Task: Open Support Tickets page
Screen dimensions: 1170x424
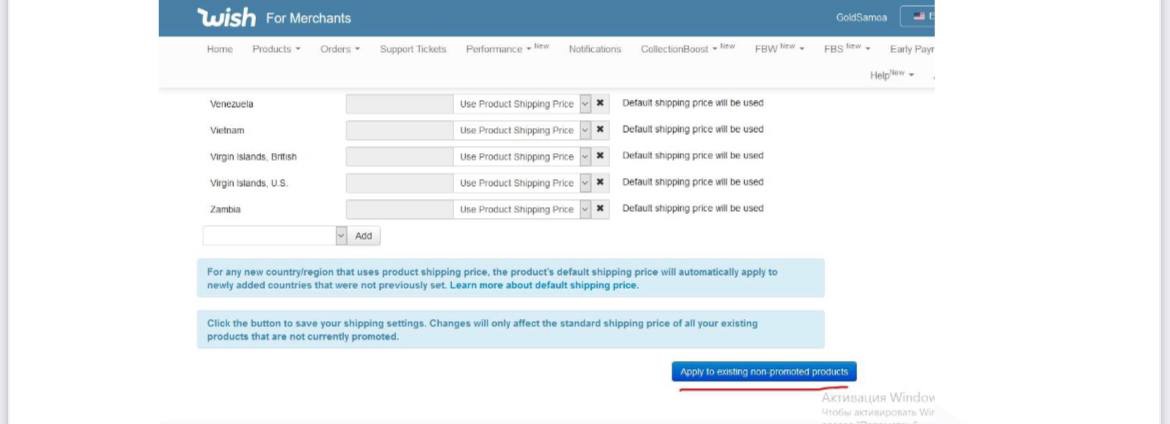Action: point(413,49)
